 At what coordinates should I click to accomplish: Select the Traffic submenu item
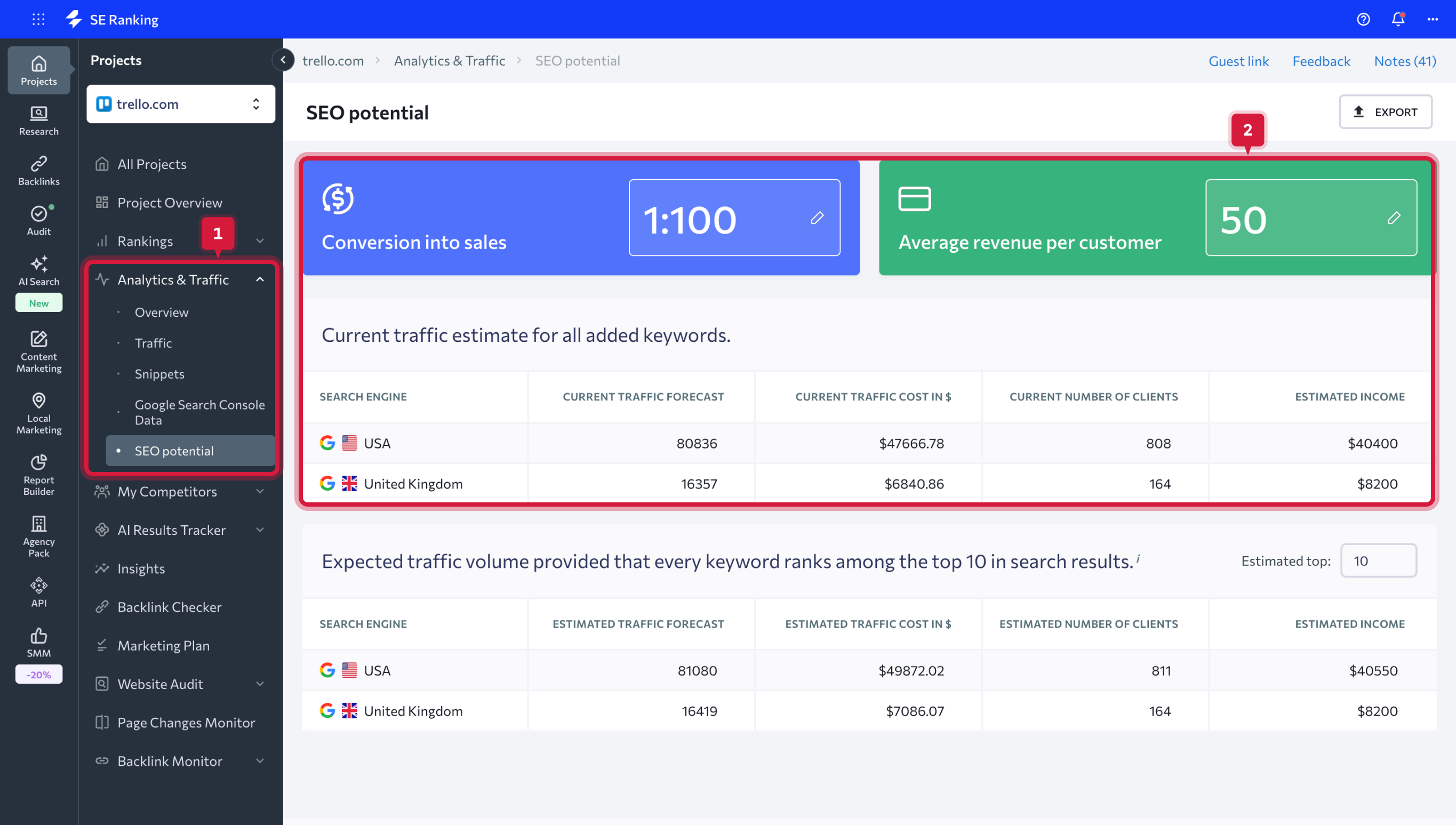tap(153, 343)
